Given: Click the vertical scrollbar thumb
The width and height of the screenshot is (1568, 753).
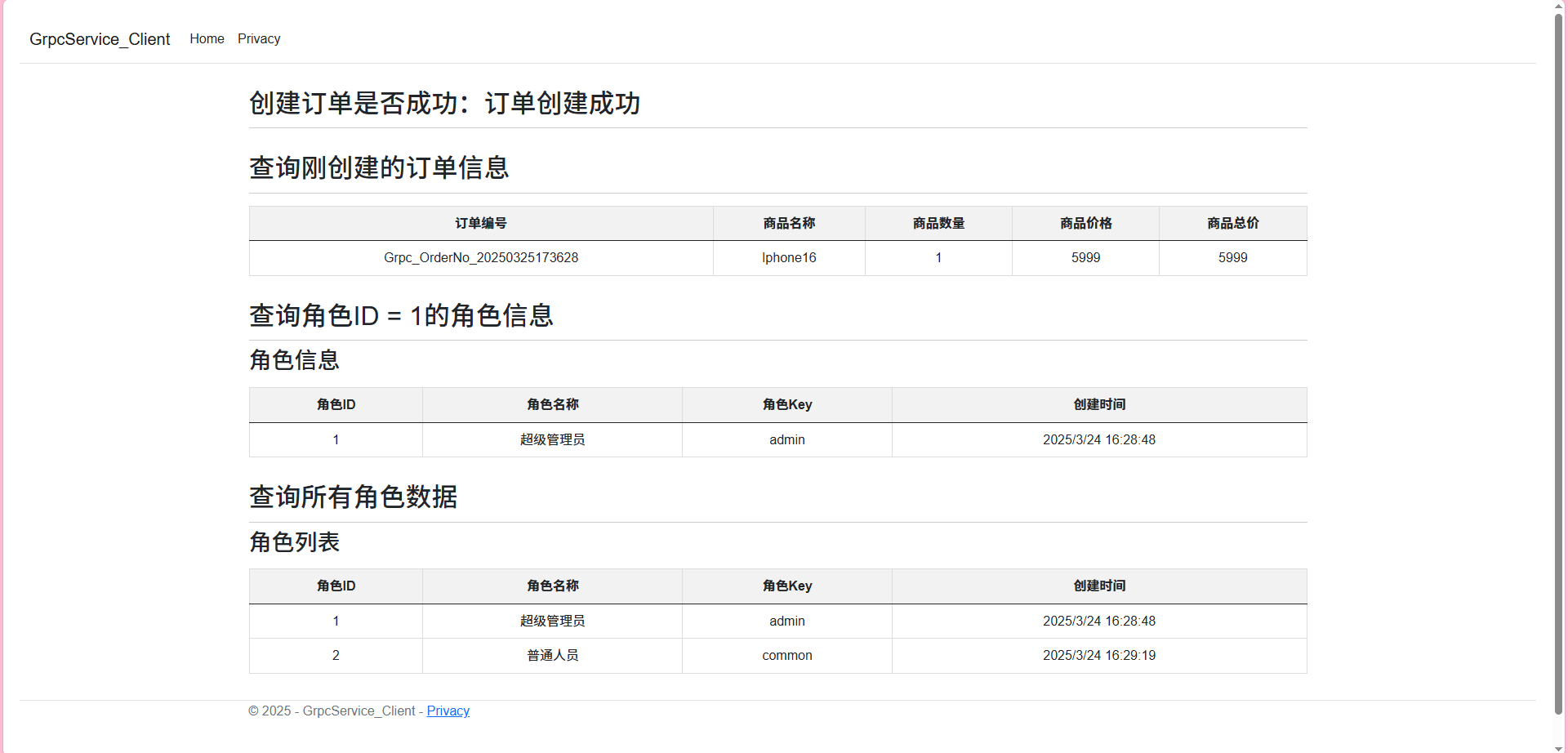Looking at the screenshot, I should pyautogui.click(x=1559, y=359).
